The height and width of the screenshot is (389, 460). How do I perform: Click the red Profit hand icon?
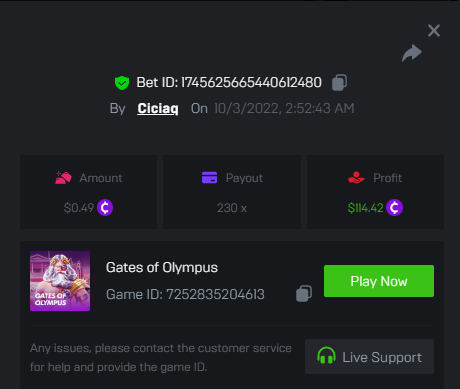click(x=356, y=178)
